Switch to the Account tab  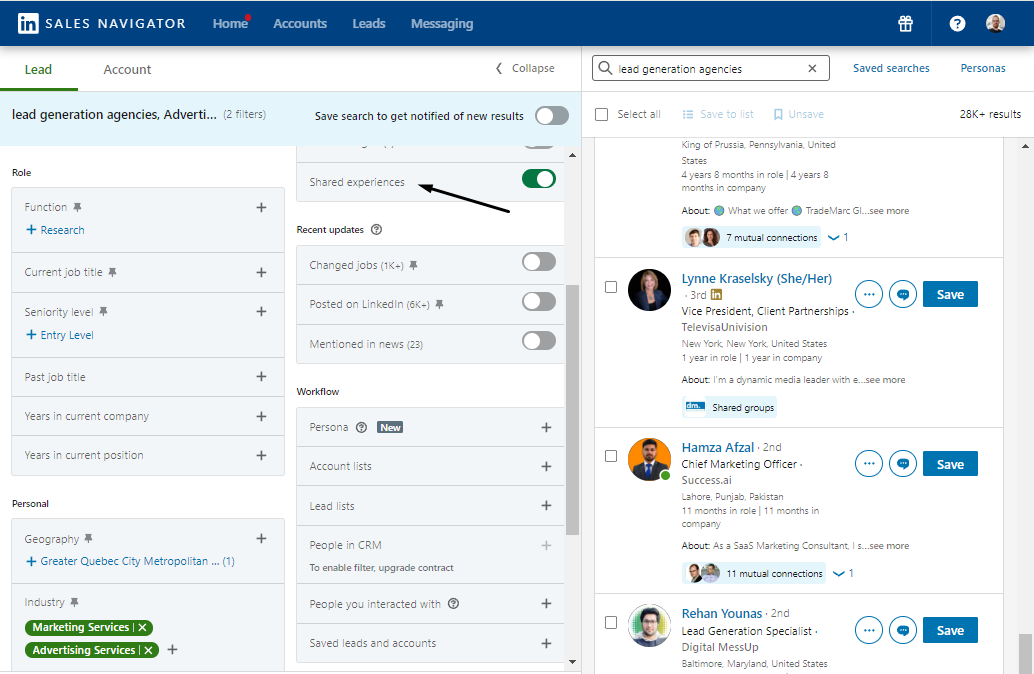click(x=126, y=69)
